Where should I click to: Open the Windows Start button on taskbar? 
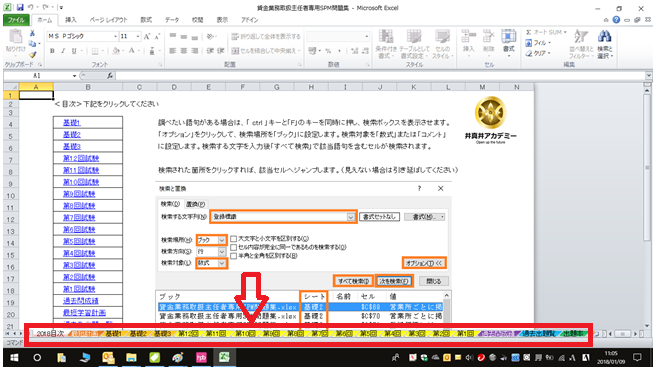coord(14,357)
